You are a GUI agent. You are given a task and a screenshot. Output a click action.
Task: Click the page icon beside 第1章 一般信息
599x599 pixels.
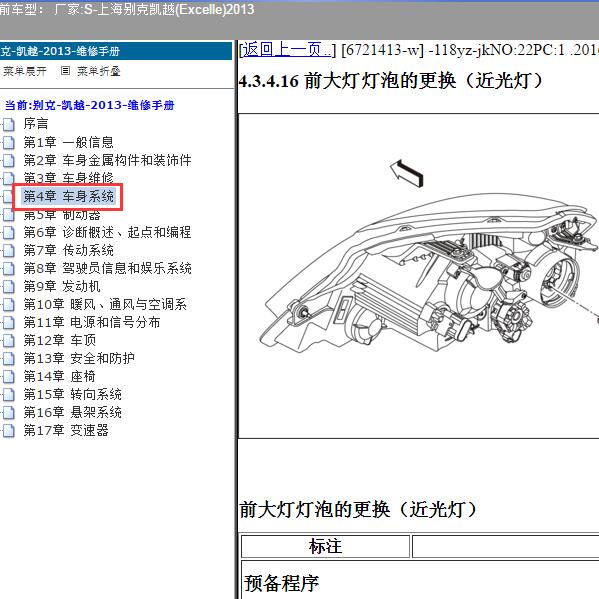(x=8, y=142)
